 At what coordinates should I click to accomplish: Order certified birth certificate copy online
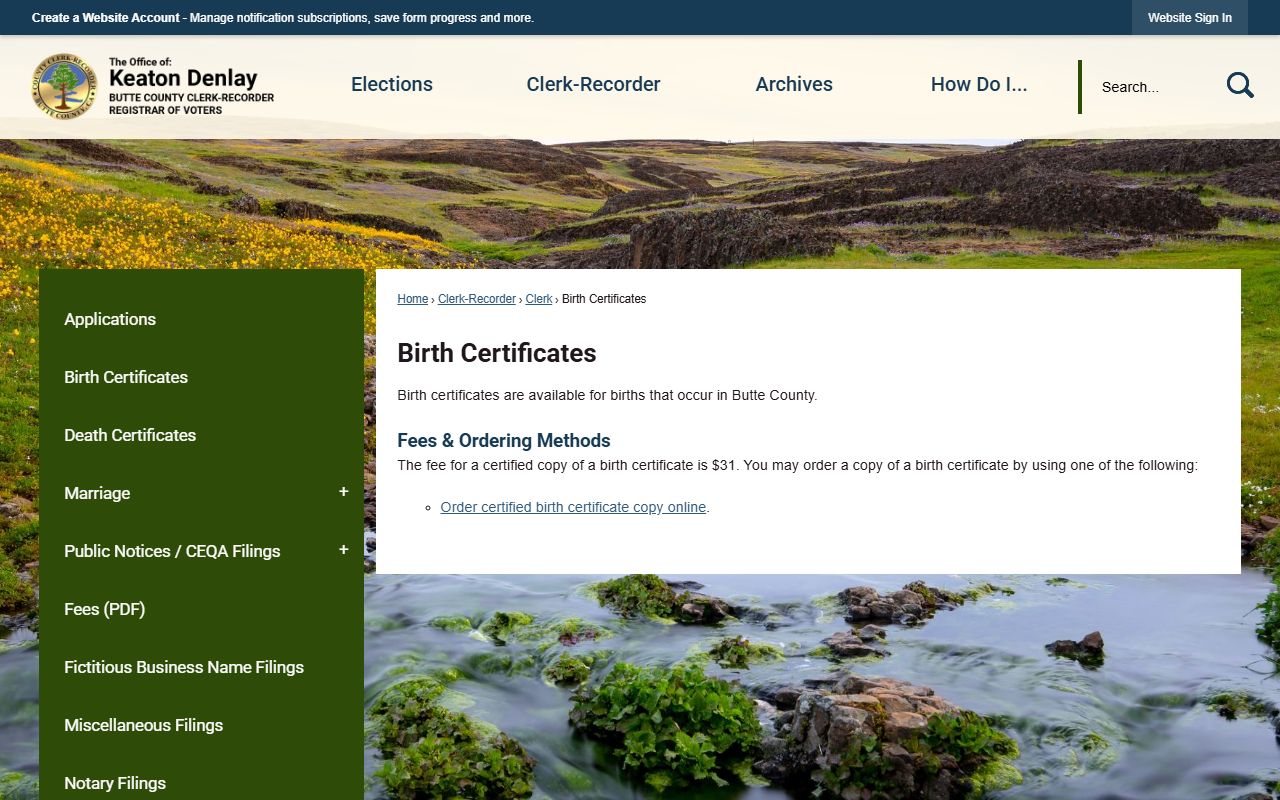coord(573,507)
